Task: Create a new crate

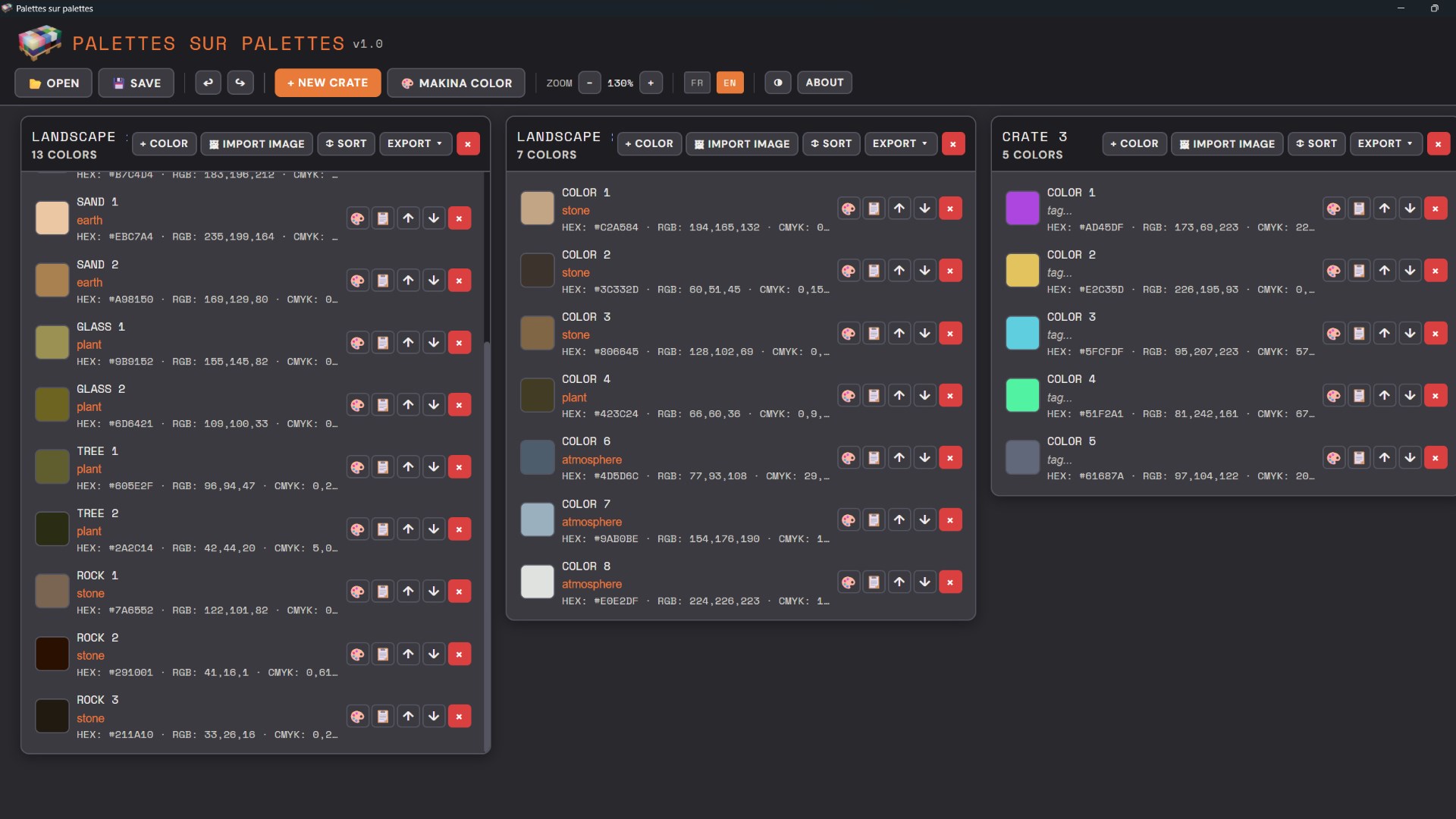Action: (x=327, y=83)
